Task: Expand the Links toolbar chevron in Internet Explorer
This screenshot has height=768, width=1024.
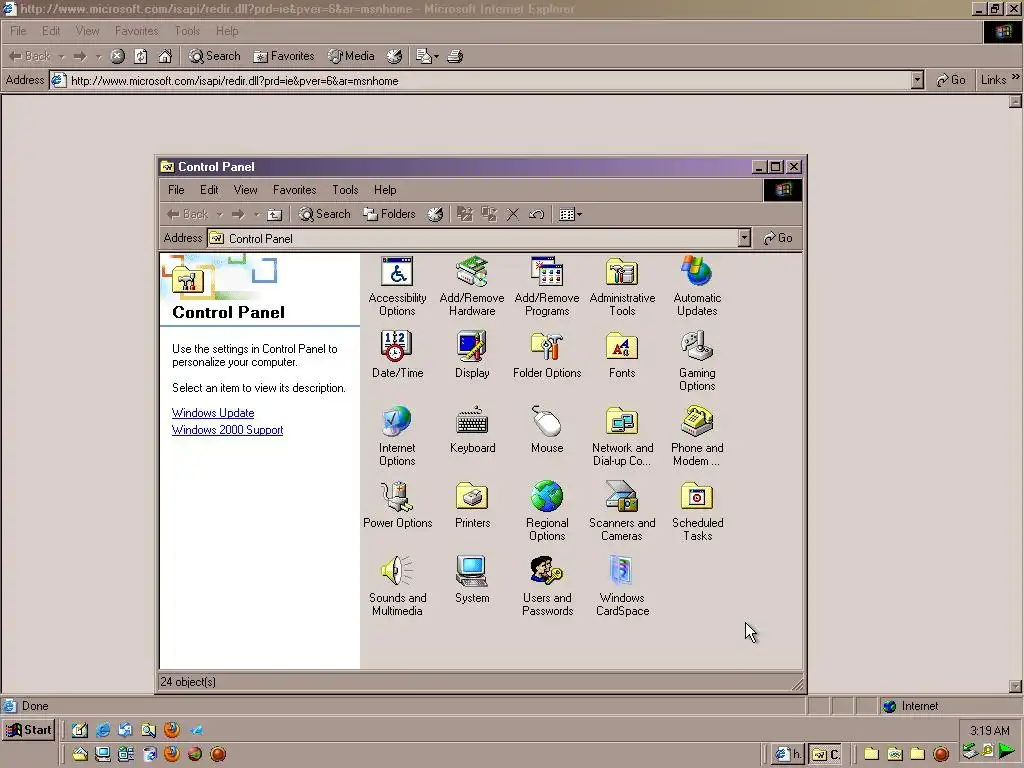Action: pos(1015,78)
